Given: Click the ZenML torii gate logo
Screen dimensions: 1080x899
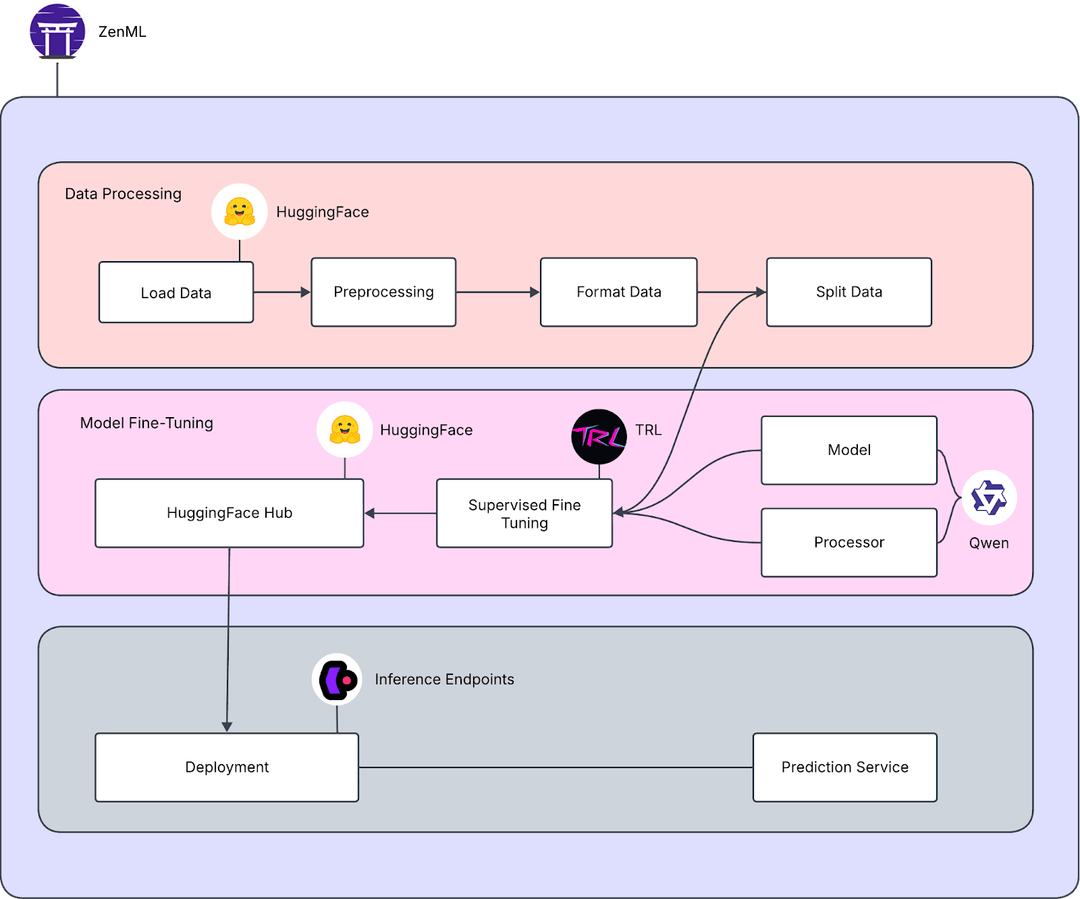Looking at the screenshot, I should click(57, 32).
